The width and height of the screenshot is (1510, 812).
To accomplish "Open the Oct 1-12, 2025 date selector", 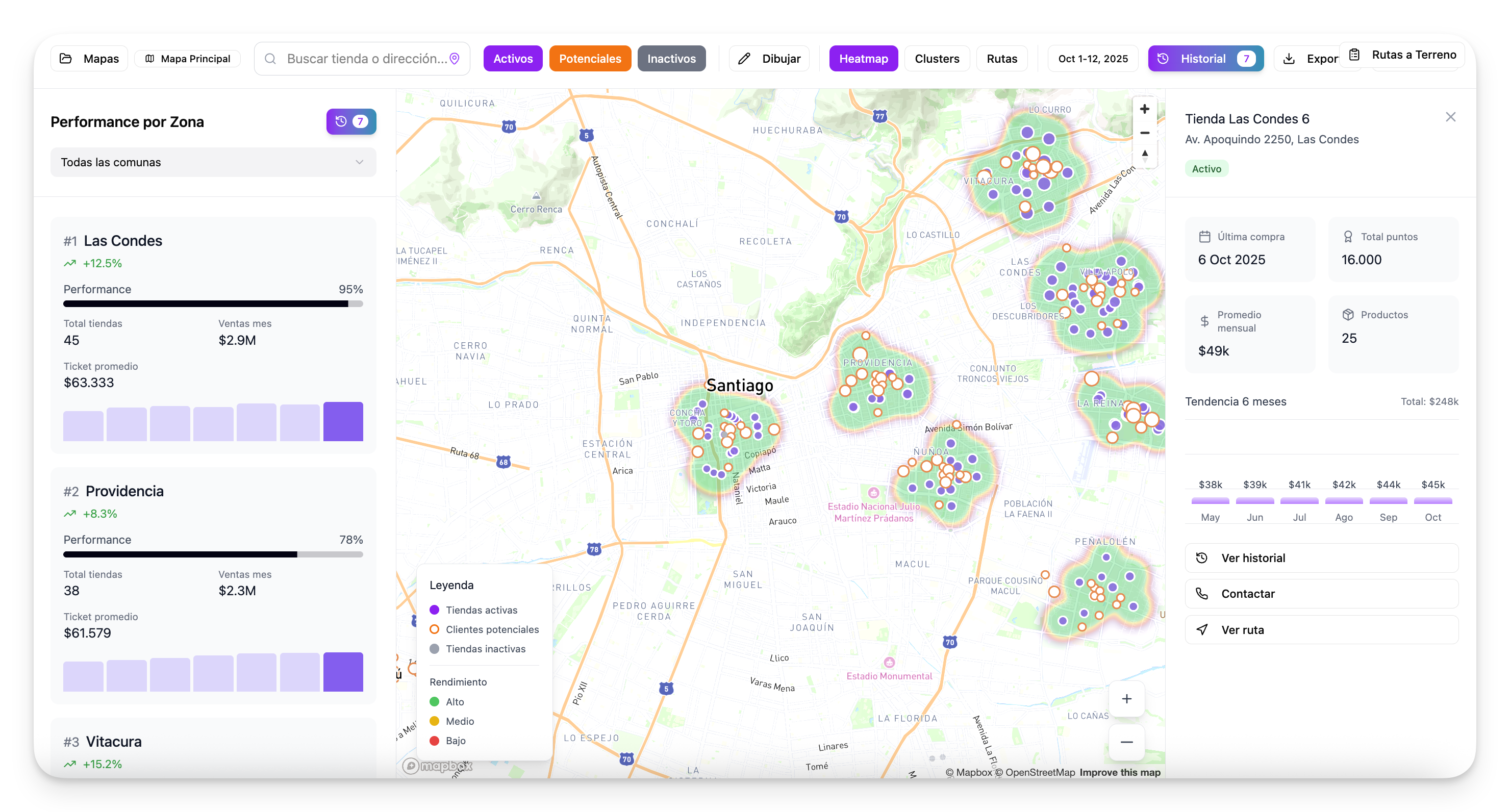I will coord(1093,58).
